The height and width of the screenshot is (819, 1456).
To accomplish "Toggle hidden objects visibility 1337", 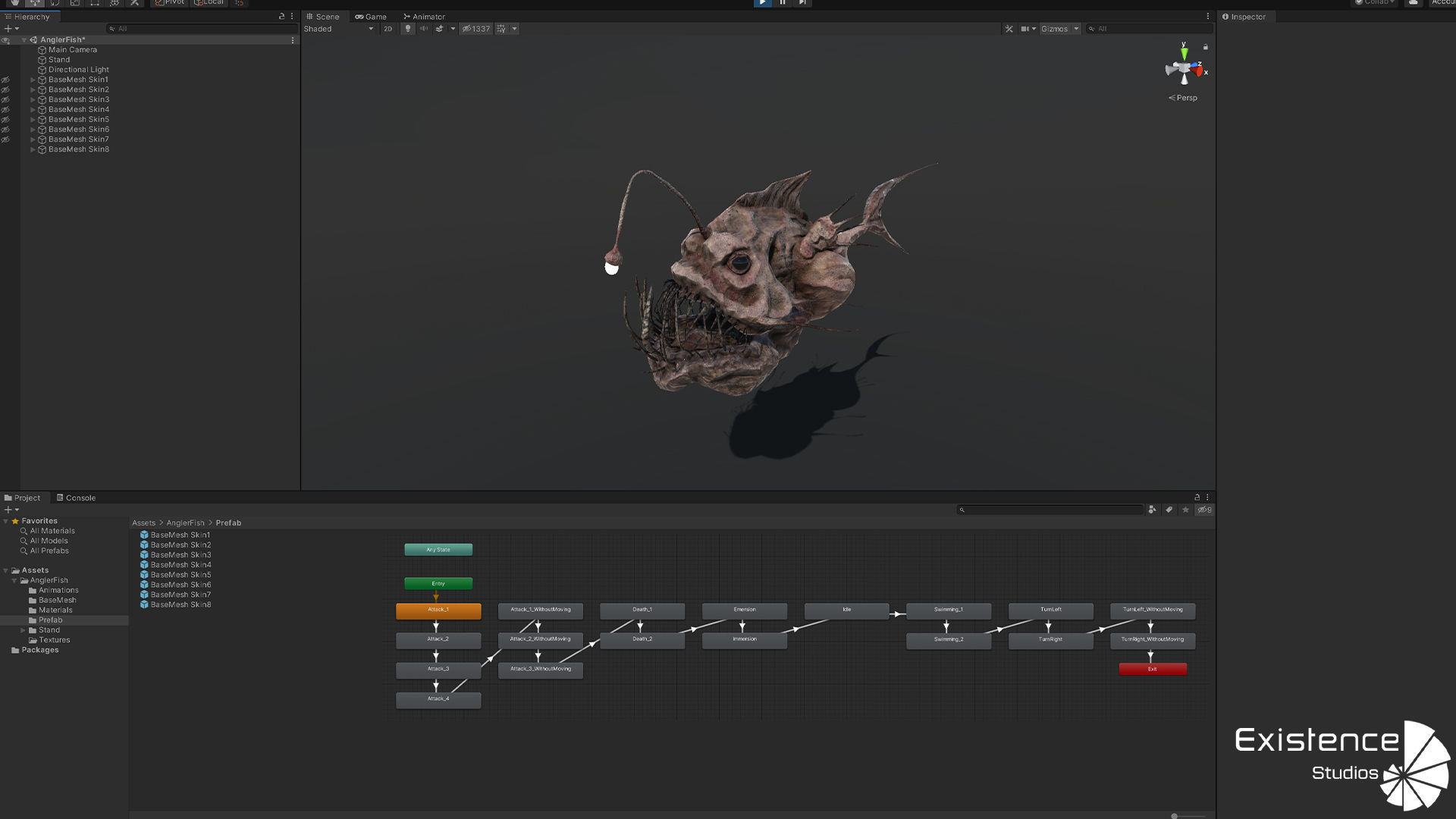I will tap(476, 29).
